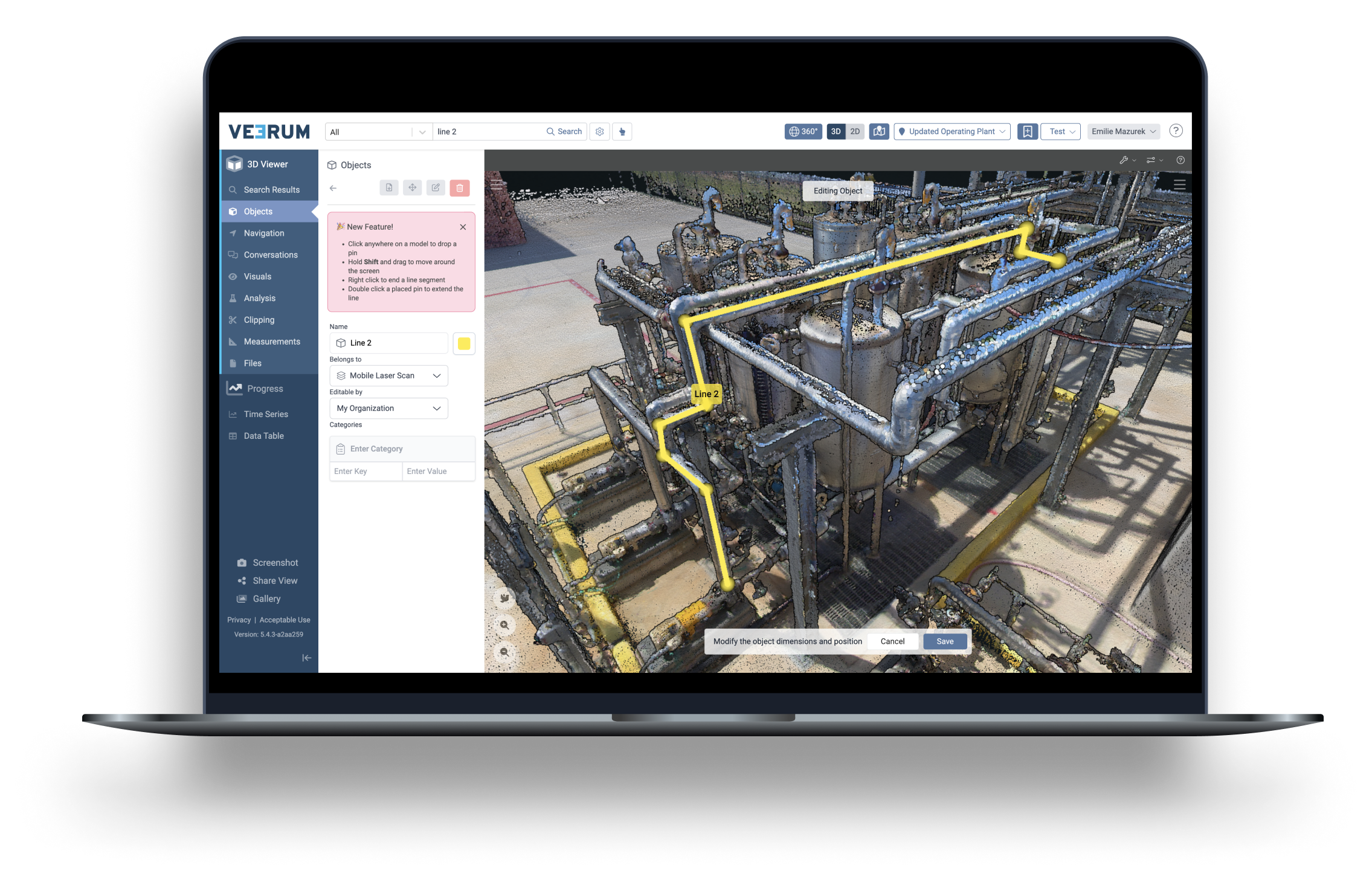Save the object dimension changes

pyautogui.click(x=944, y=641)
